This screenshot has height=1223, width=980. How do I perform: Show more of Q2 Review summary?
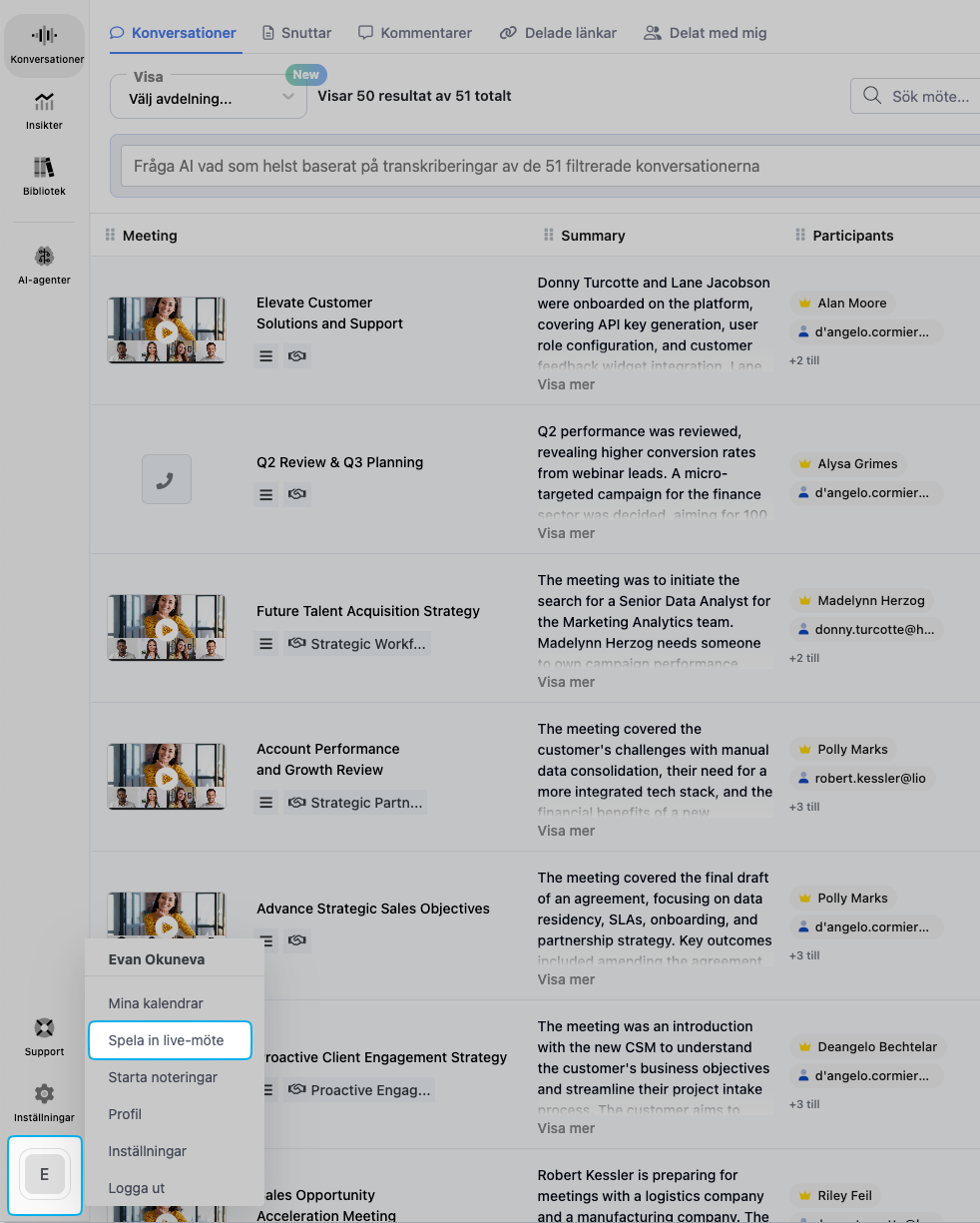(x=566, y=533)
